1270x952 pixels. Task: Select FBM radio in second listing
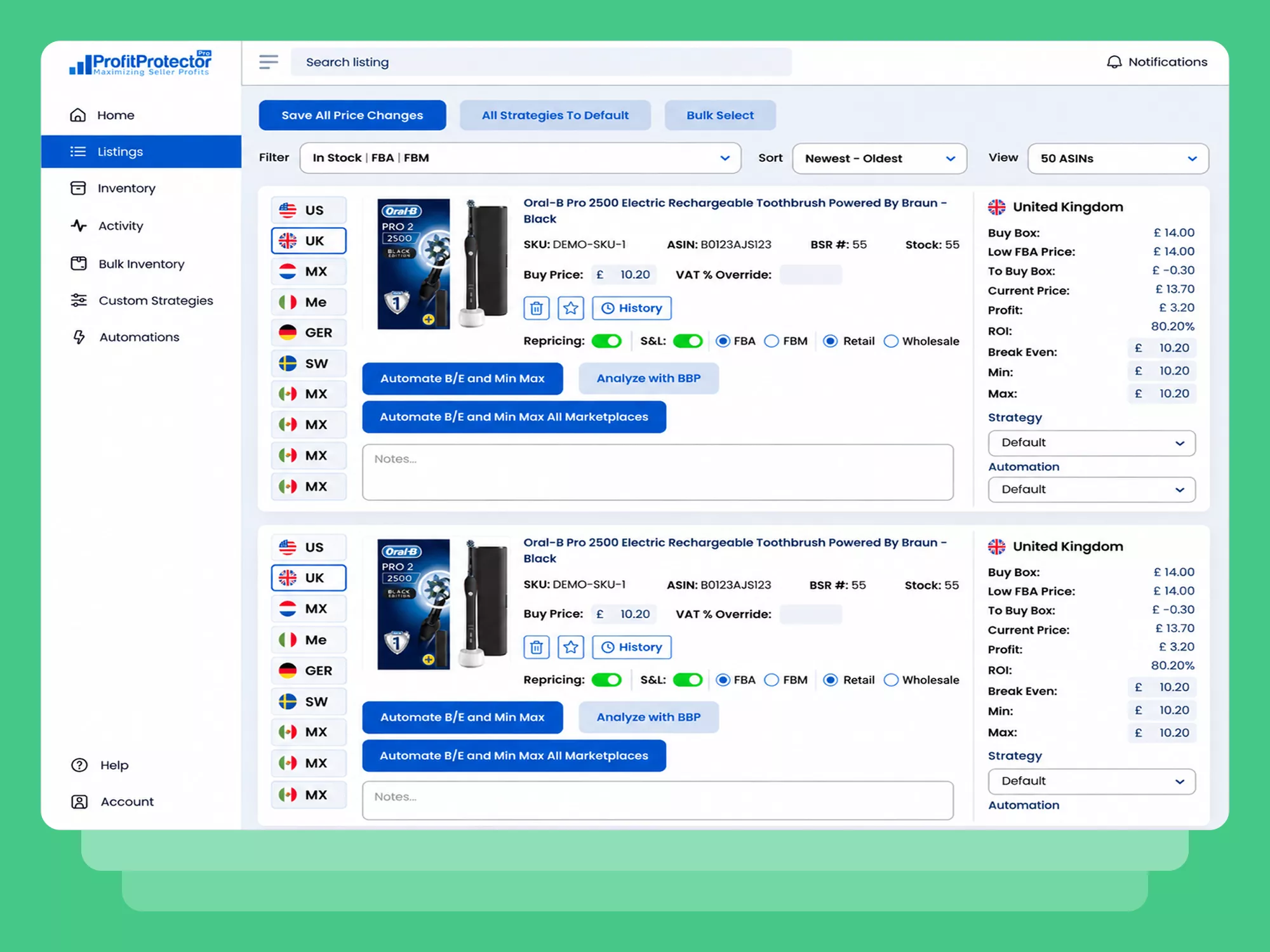click(x=772, y=680)
